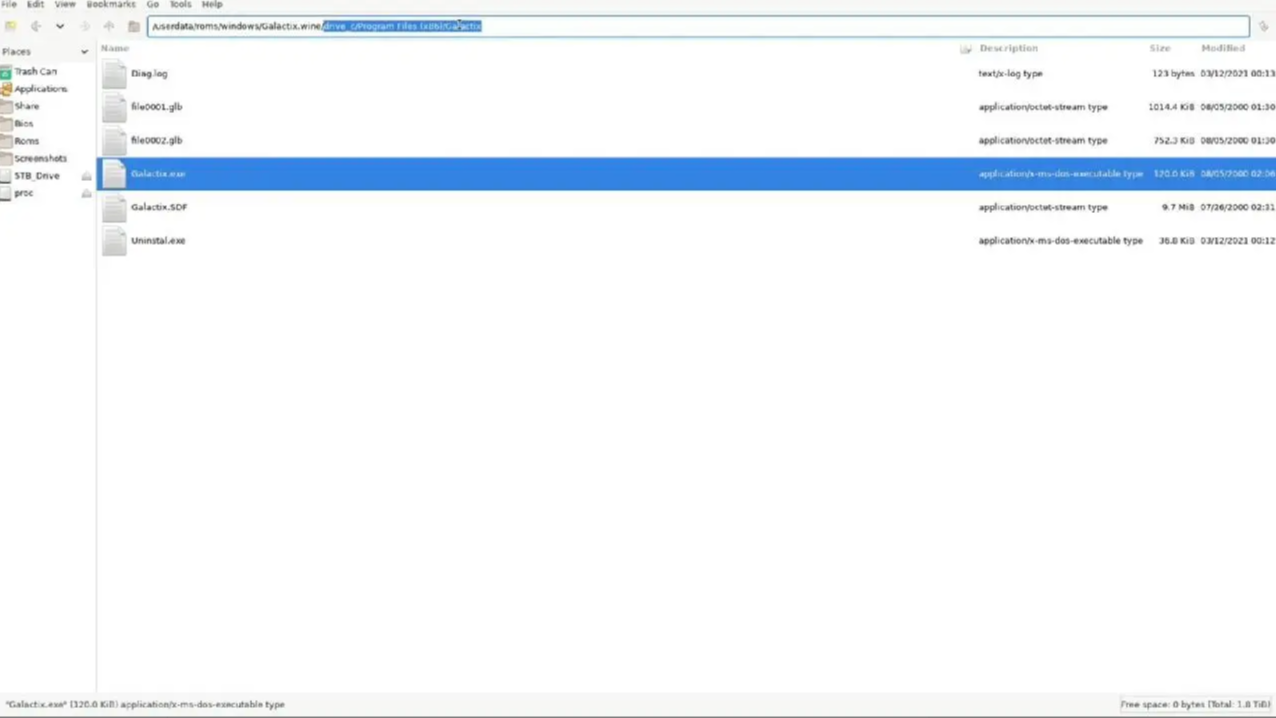Open the Go menu
Viewport: 1276px width, 718px height.
(x=153, y=5)
